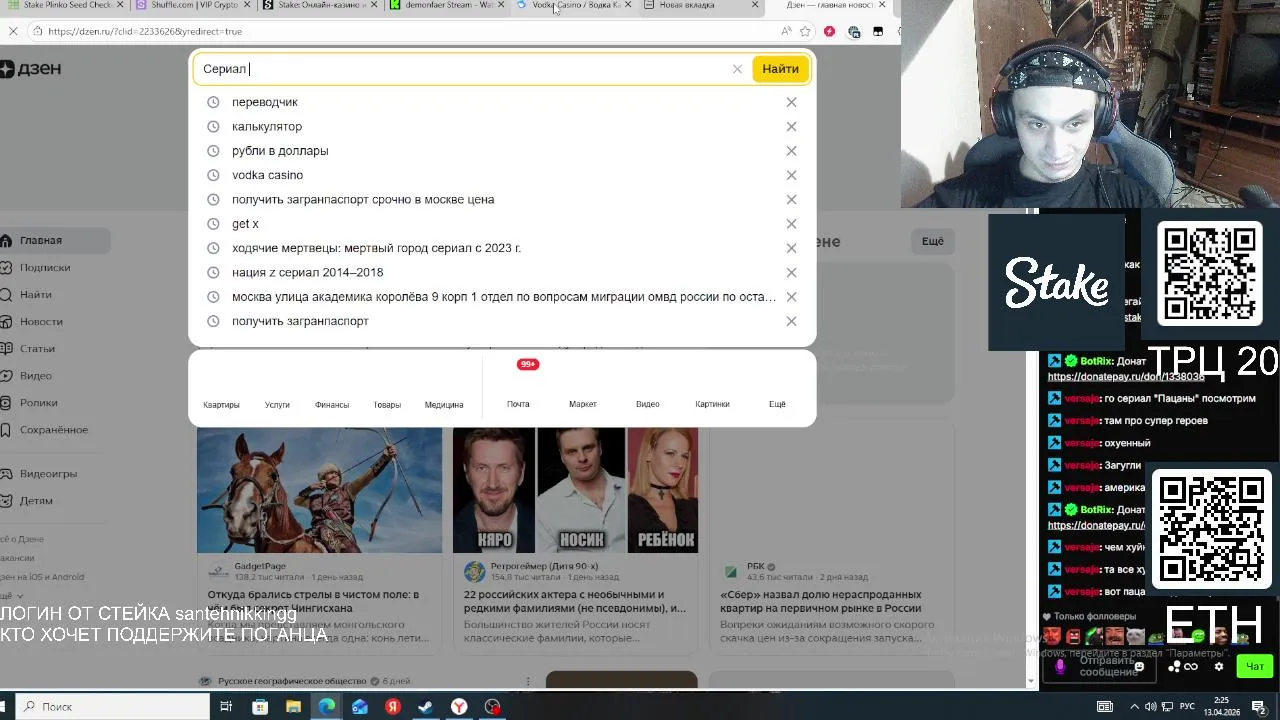Select the suggestion калькулятор
This screenshot has height=720, width=1280.
click(267, 126)
